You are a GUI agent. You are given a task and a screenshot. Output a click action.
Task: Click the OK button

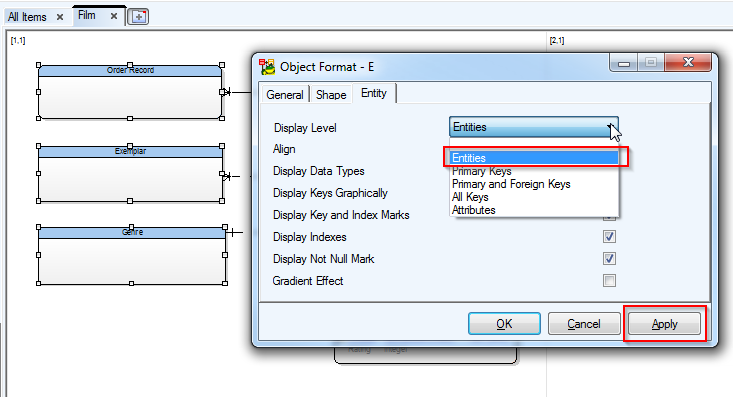pyautogui.click(x=504, y=324)
